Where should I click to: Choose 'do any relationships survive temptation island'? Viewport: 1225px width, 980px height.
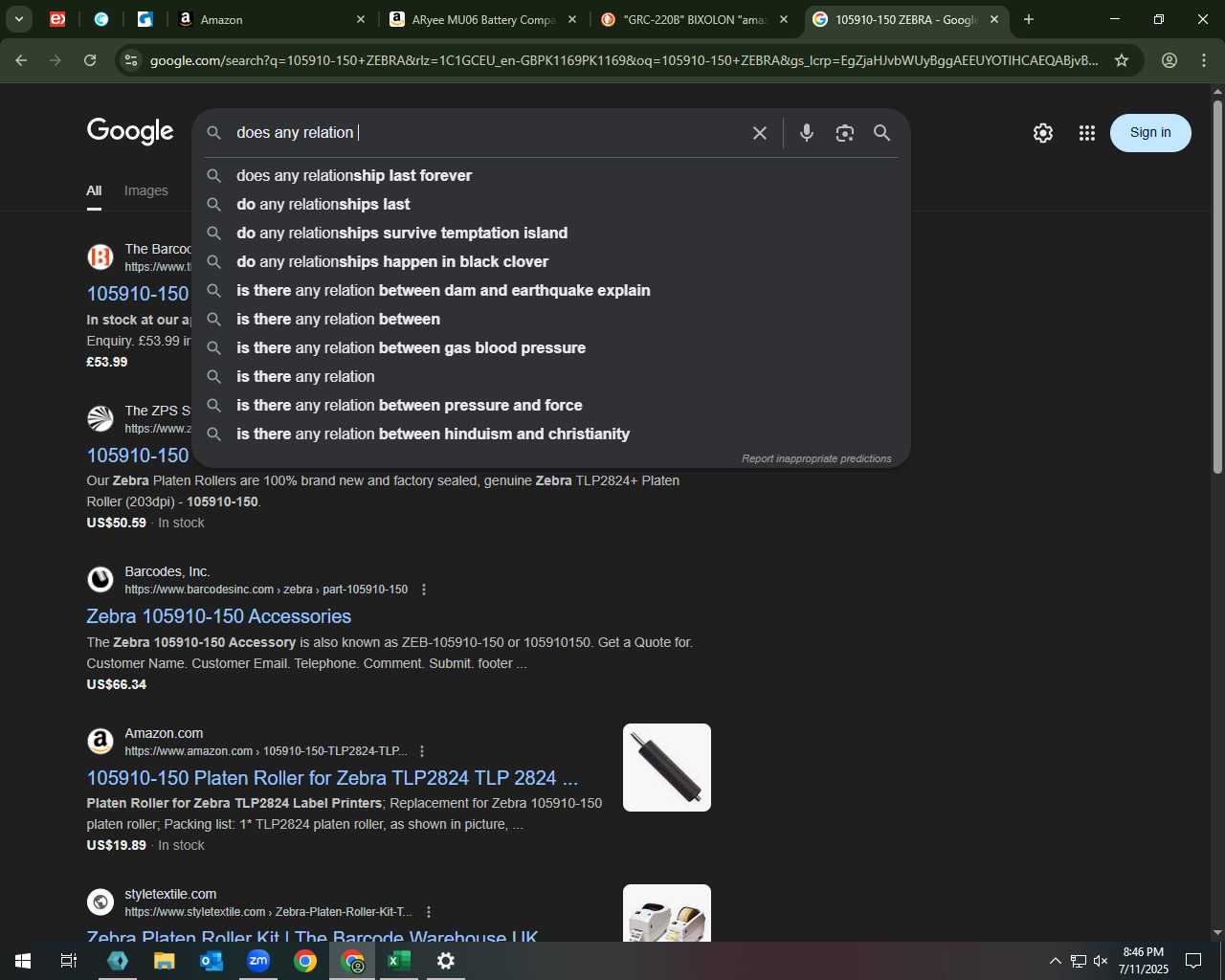(551, 234)
